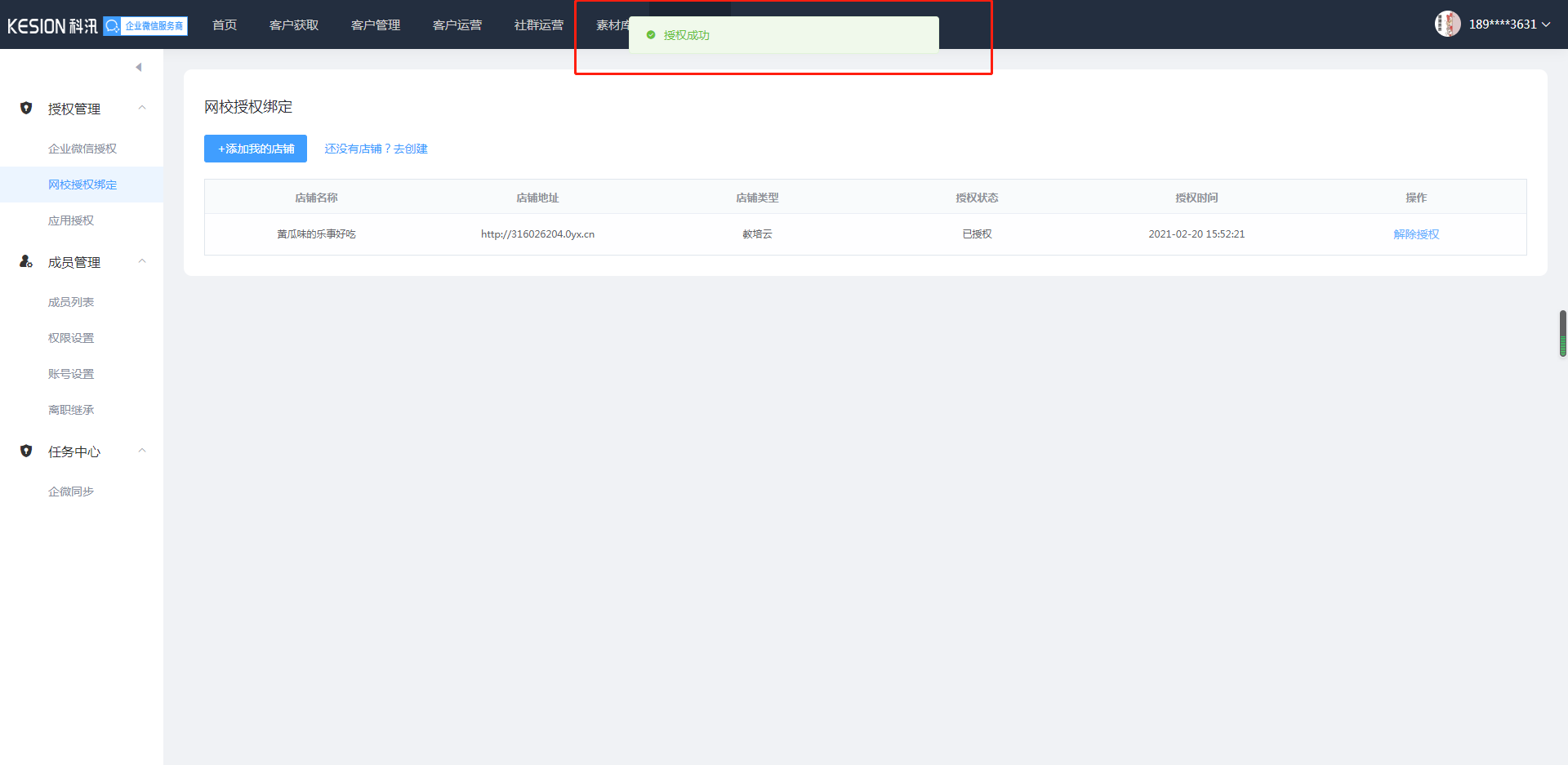The image size is (1568, 765).
Task: Click the page scrollbar on the right edge
Action: [x=1562, y=333]
